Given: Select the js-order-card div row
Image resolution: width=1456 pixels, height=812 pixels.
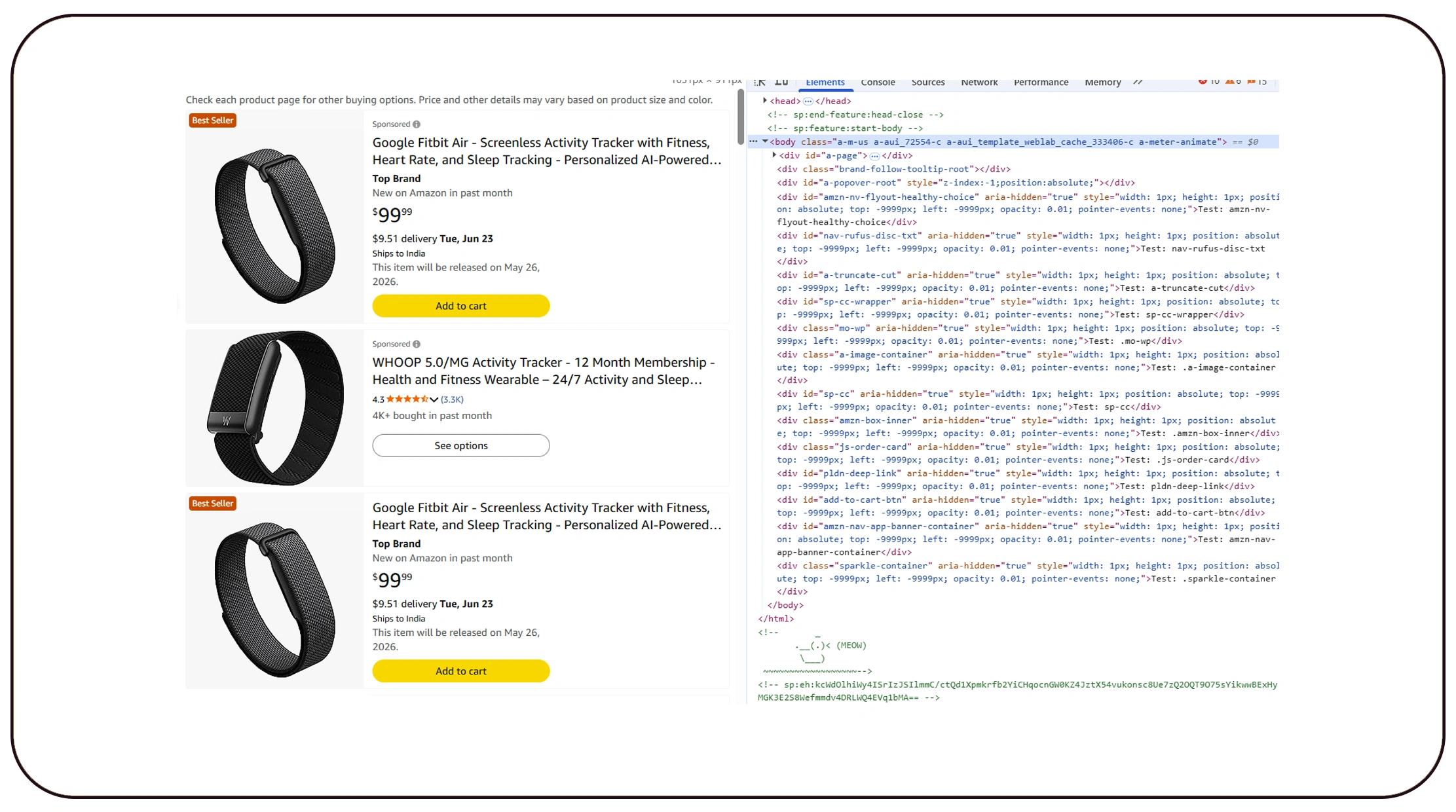Looking at the screenshot, I should click(x=1028, y=454).
